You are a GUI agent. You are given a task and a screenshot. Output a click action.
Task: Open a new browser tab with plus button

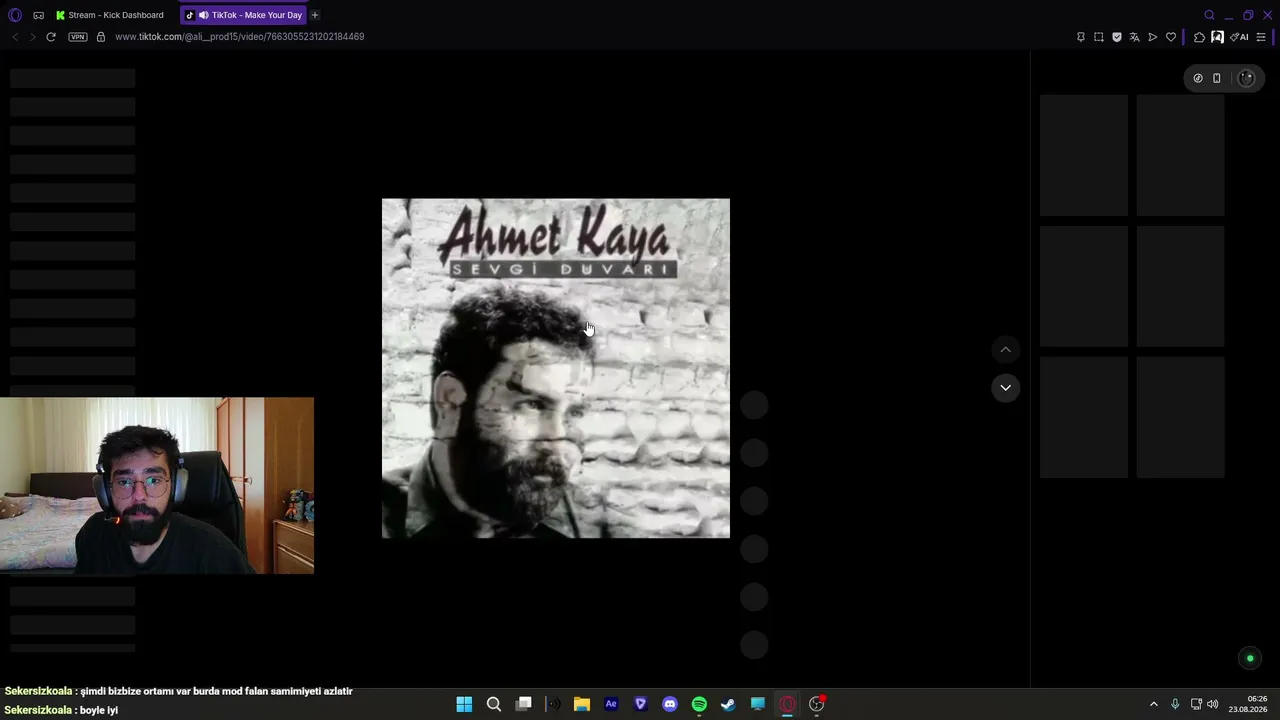pyautogui.click(x=315, y=15)
